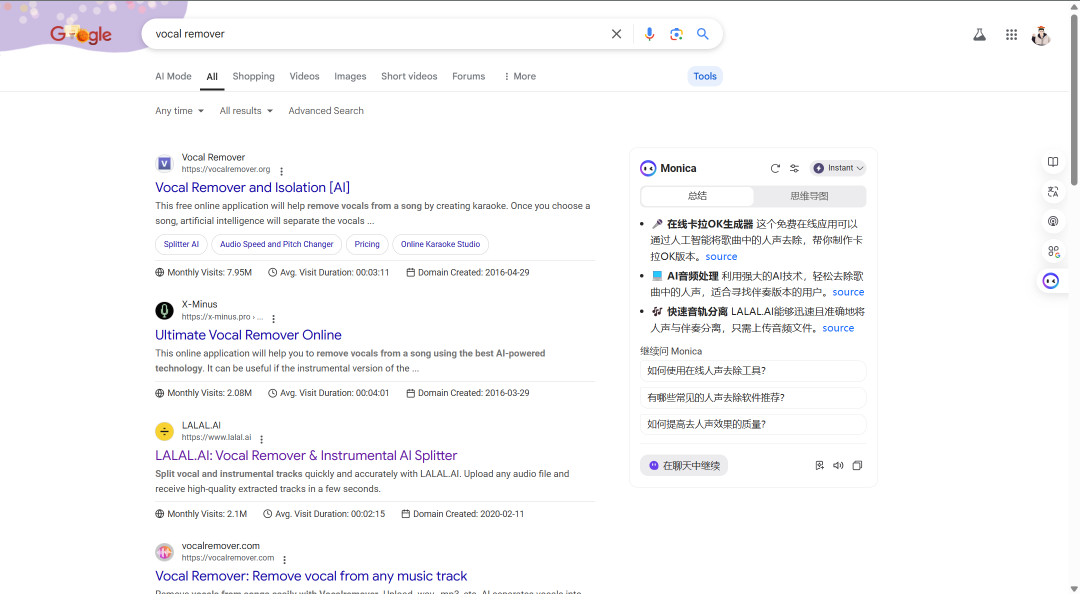The image size is (1080, 594).
Task: Click the Pricing sitelink chip
Action: point(367,245)
